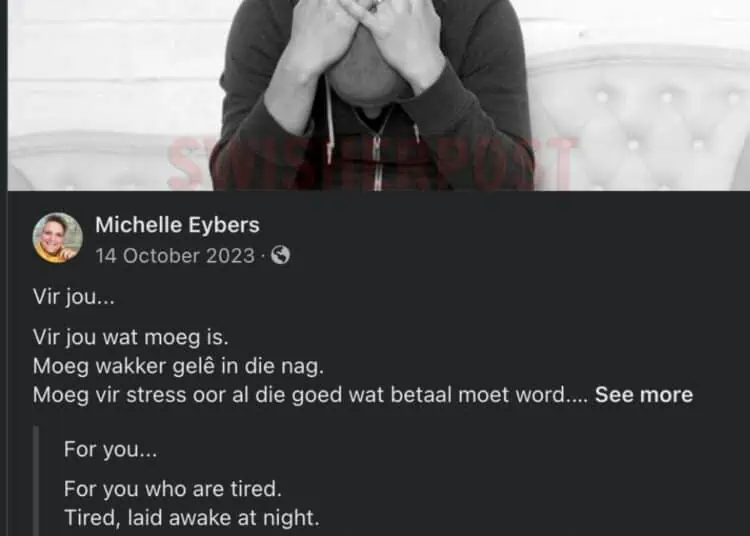Click the line "Moeg wakker gelê in die nag."
The width and height of the screenshot is (750, 536).
tap(178, 366)
